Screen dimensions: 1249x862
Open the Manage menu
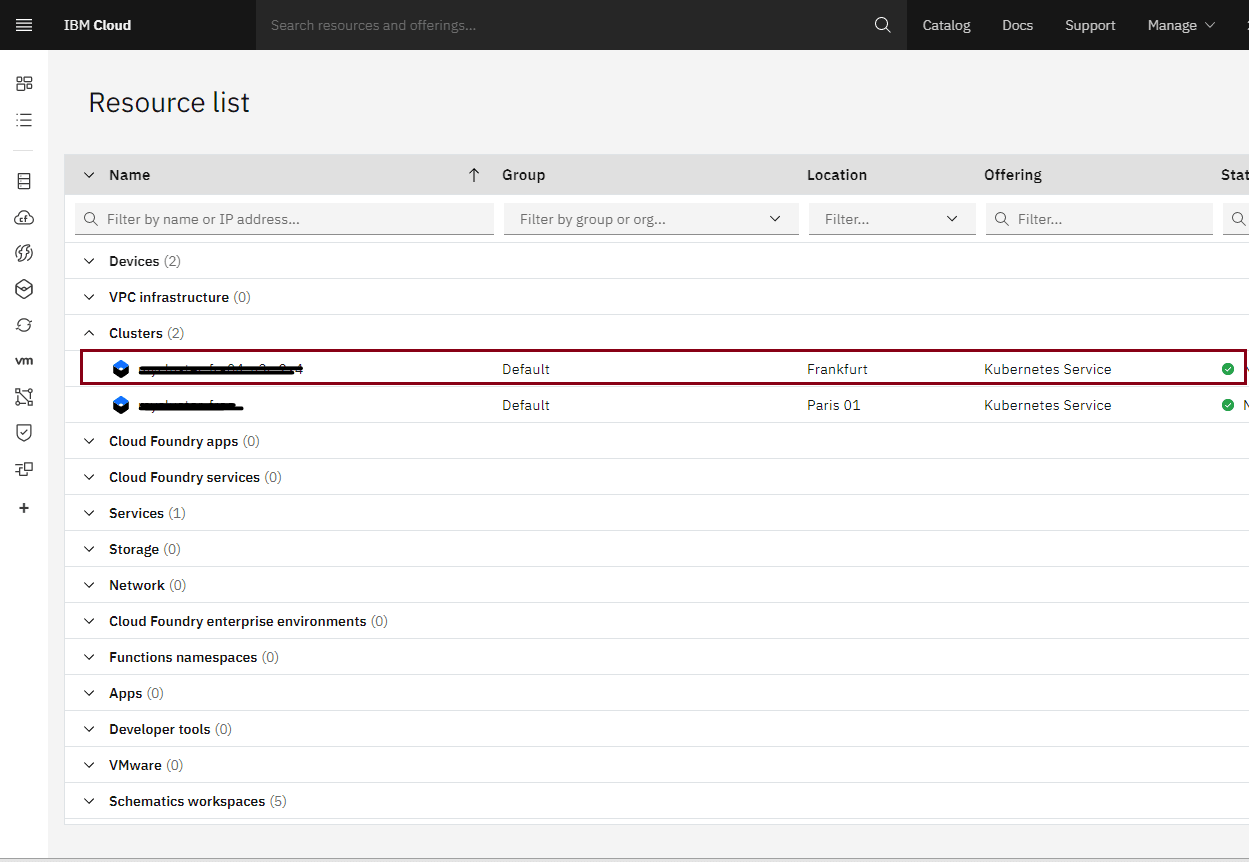pos(1180,25)
